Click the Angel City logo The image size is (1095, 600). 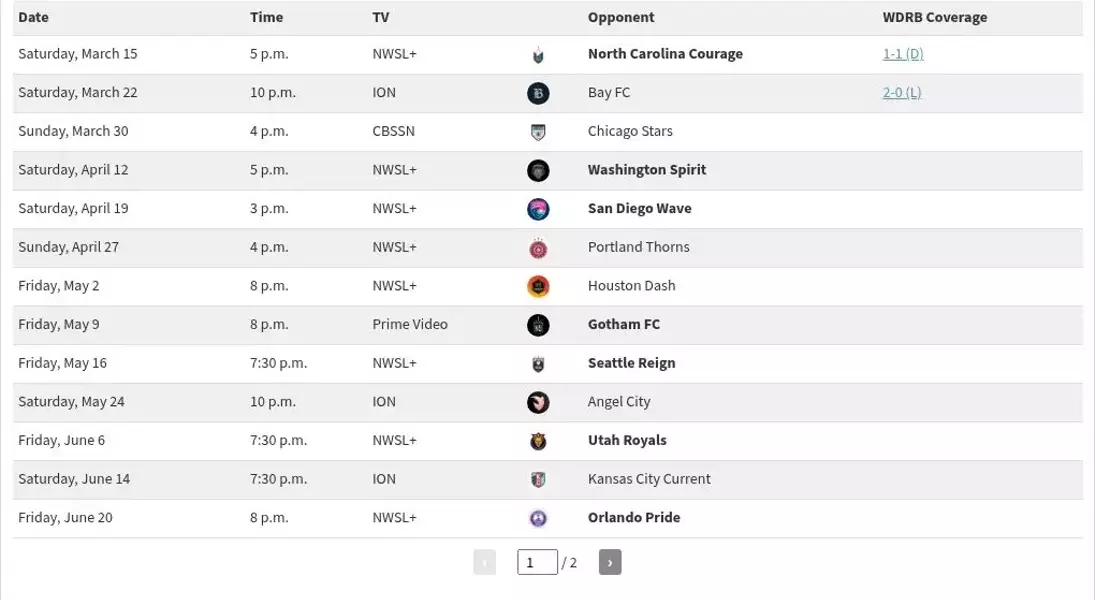538,402
